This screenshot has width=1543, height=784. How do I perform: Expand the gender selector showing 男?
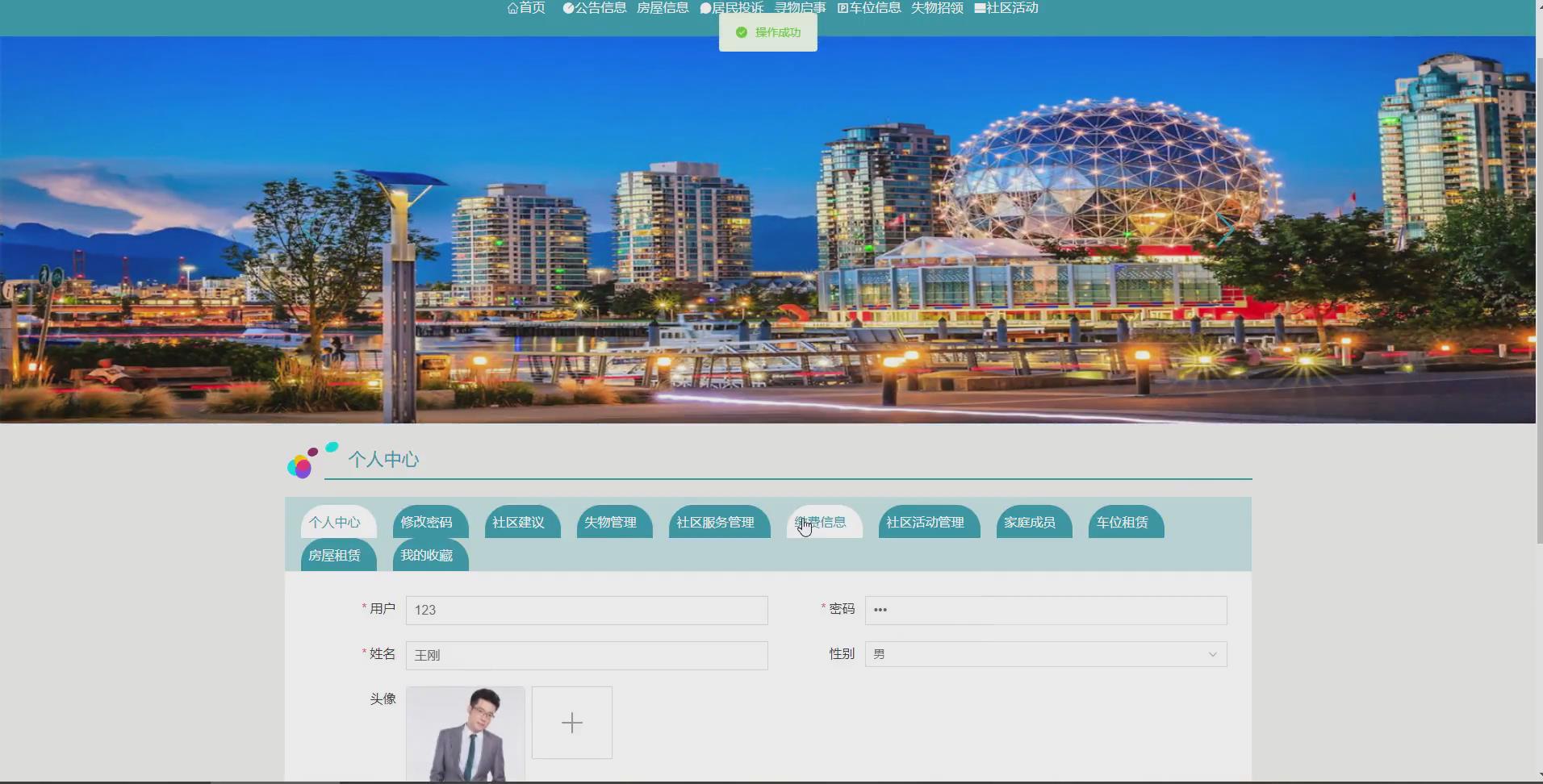[1214, 653]
